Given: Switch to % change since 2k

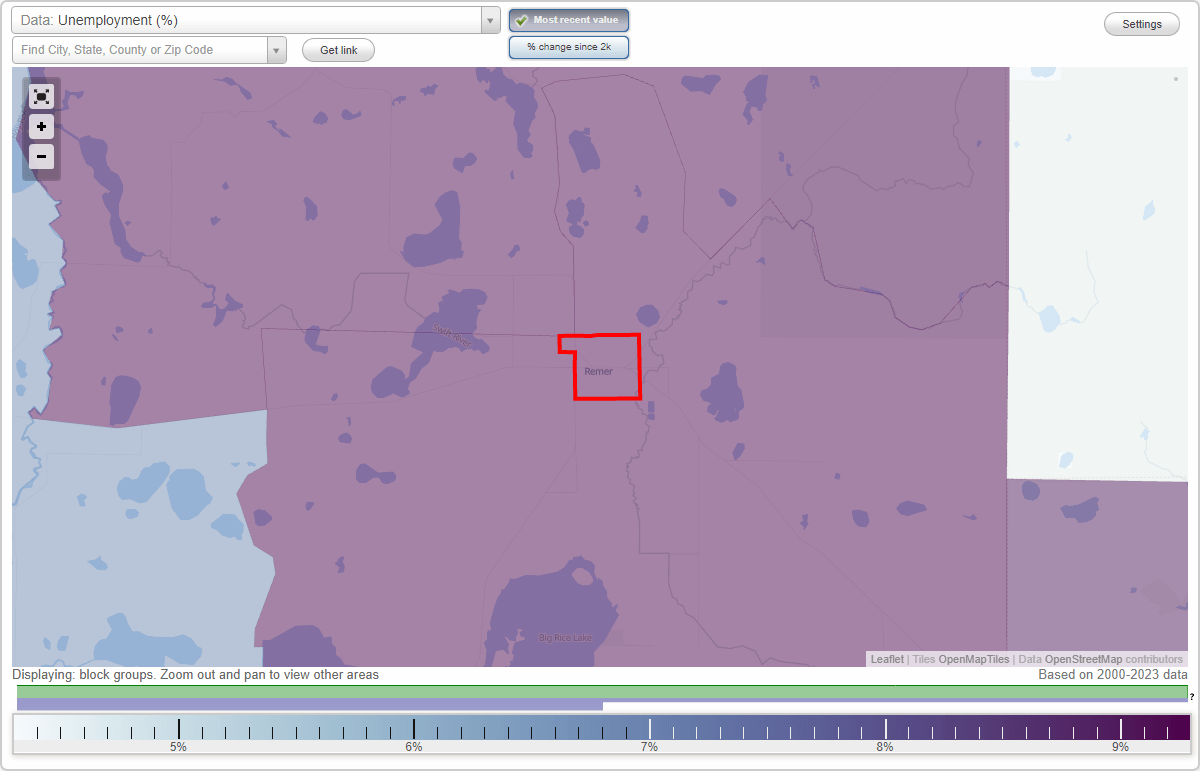Looking at the screenshot, I should click(x=569, y=47).
